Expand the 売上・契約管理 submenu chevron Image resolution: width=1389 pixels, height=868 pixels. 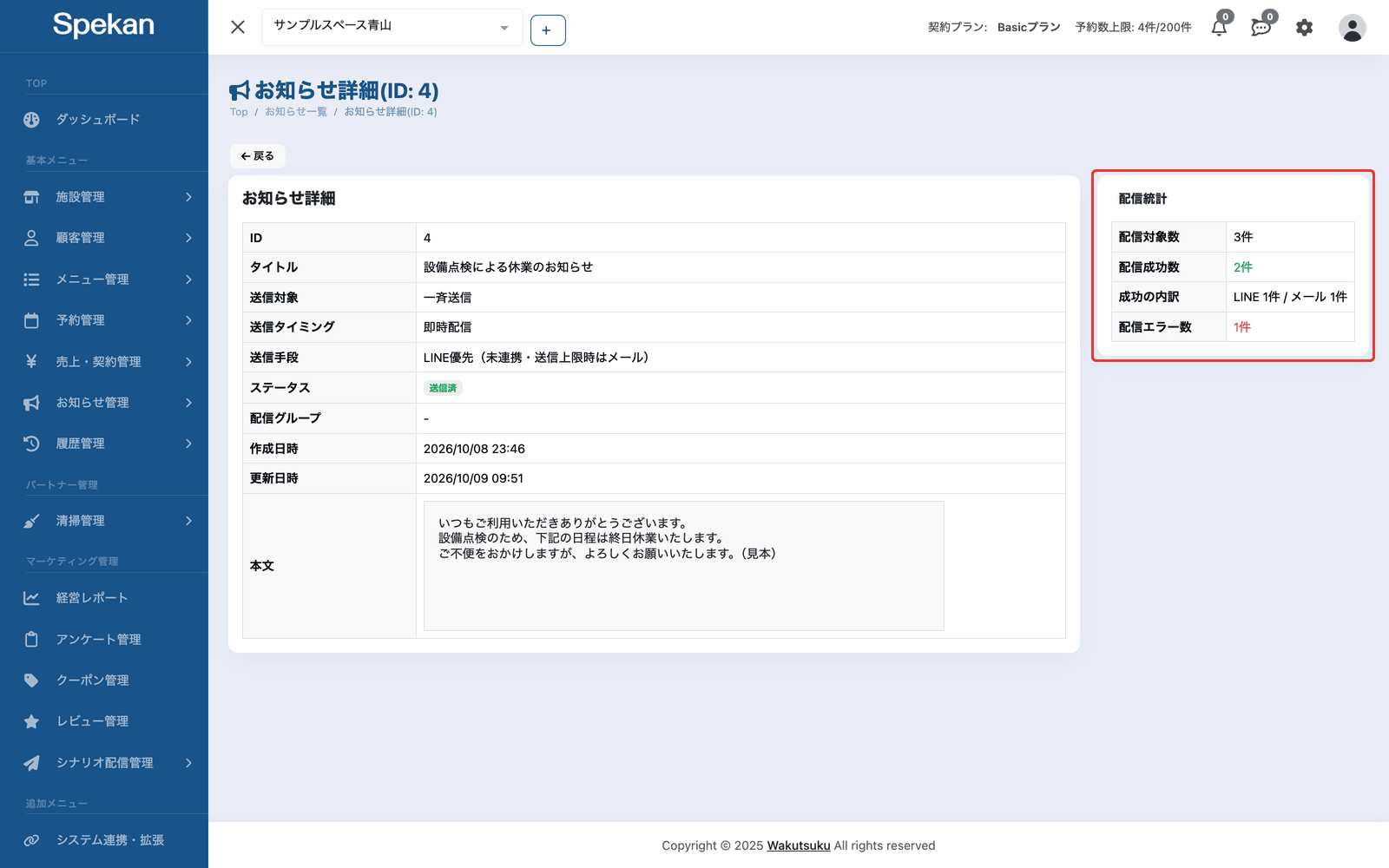click(188, 362)
